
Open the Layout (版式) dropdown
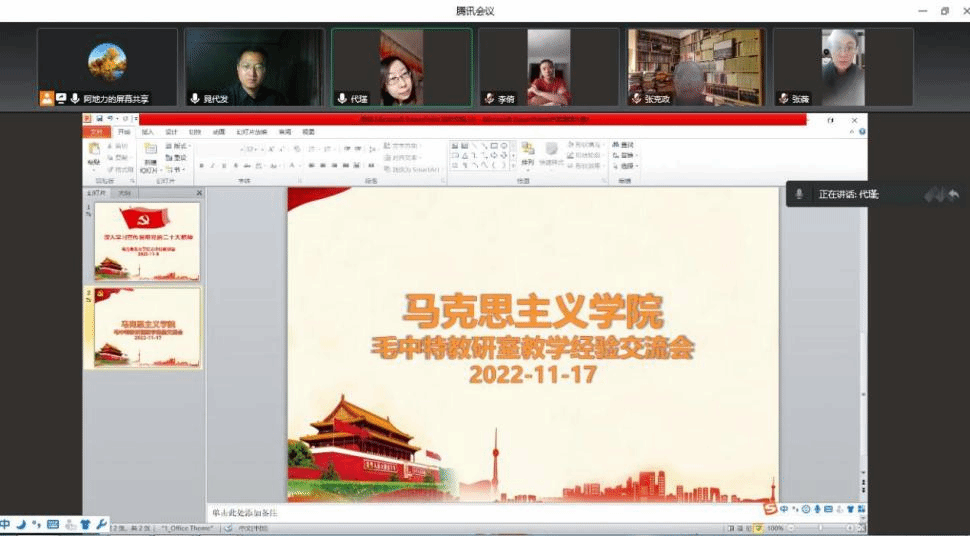click(177, 146)
